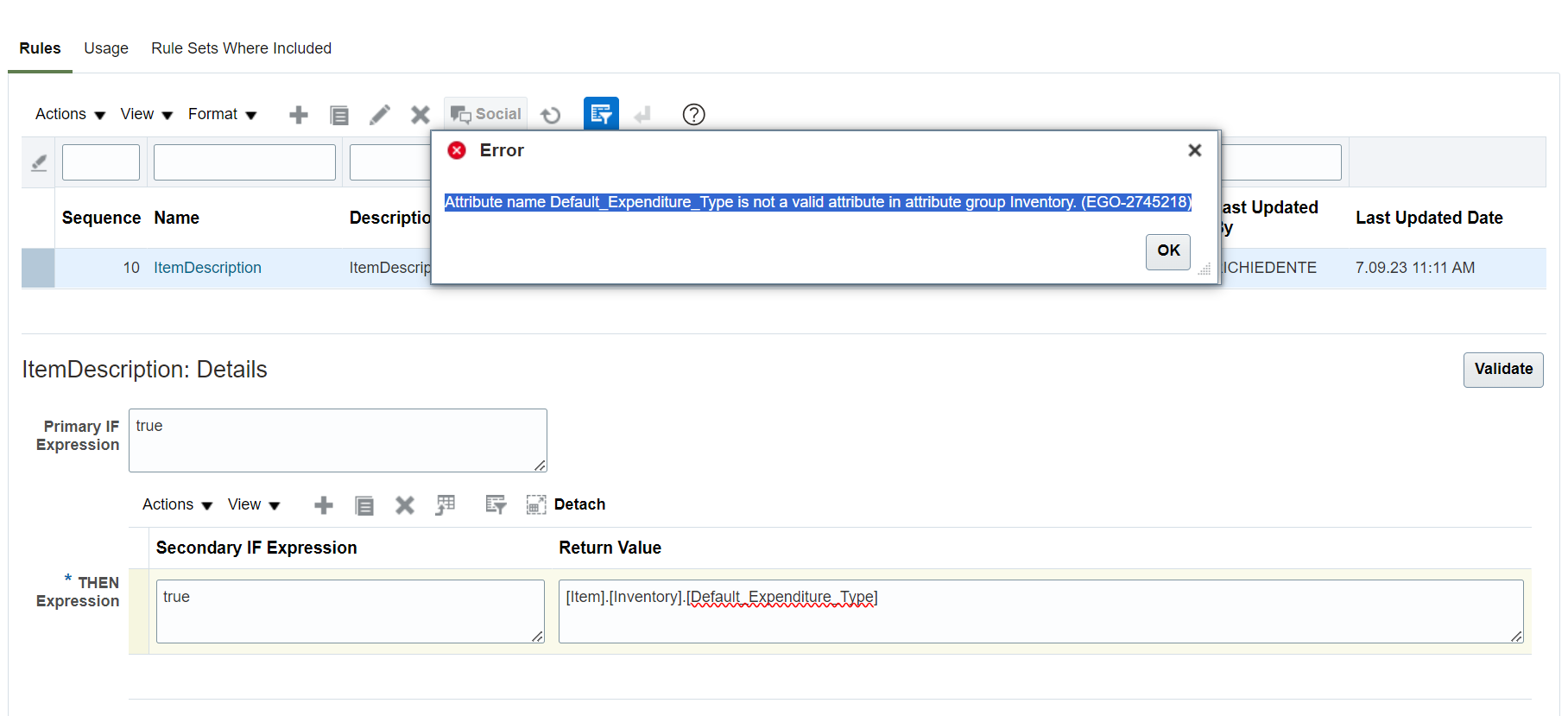Open the Actions menu above Secondary IF Expression
The width and height of the screenshot is (1568, 716).
[177, 504]
